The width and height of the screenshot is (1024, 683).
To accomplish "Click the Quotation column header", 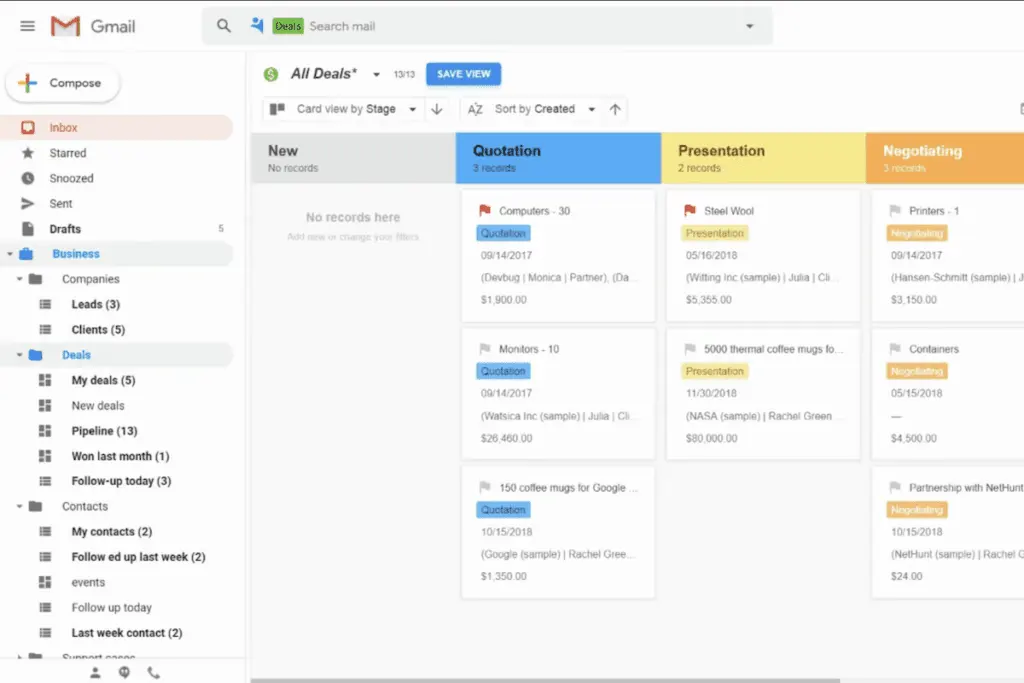I will coord(558,158).
